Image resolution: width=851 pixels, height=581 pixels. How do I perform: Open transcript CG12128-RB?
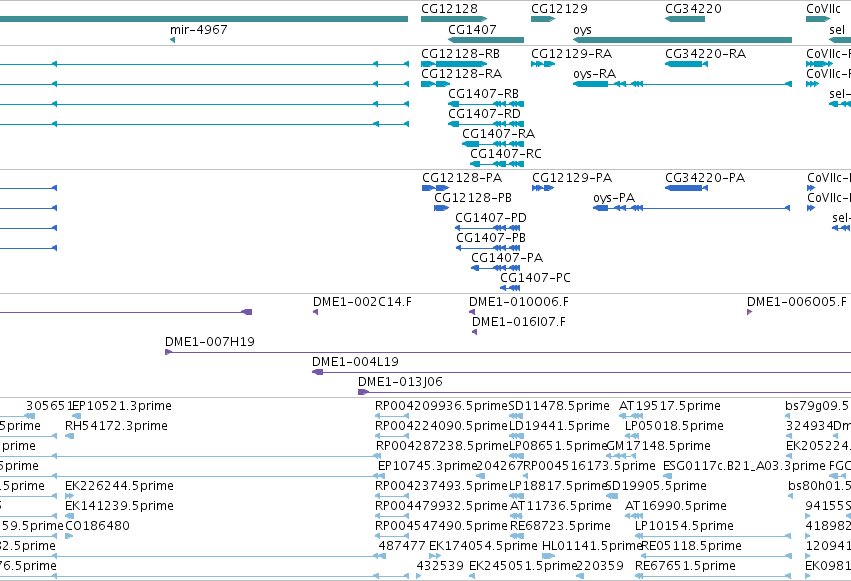coord(460,54)
